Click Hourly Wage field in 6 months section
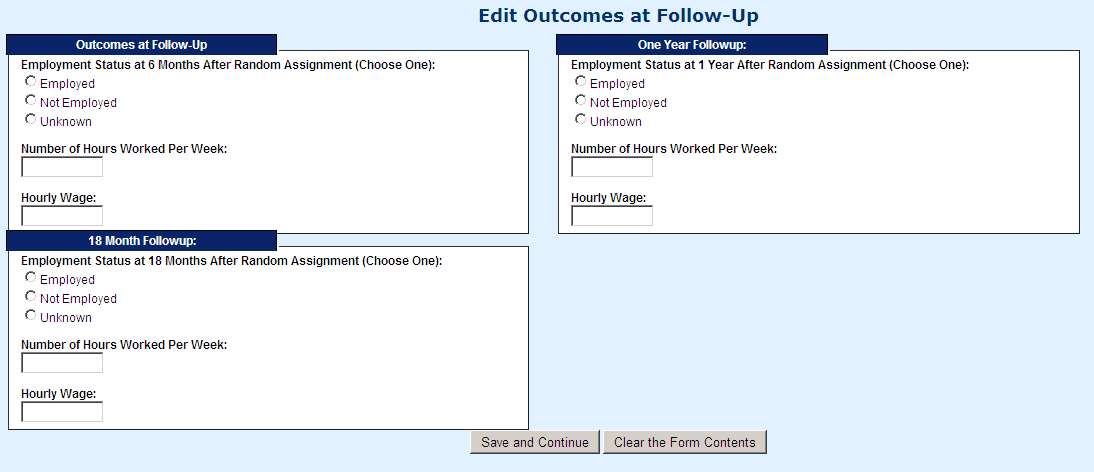The height and width of the screenshot is (472, 1094). coord(62,216)
